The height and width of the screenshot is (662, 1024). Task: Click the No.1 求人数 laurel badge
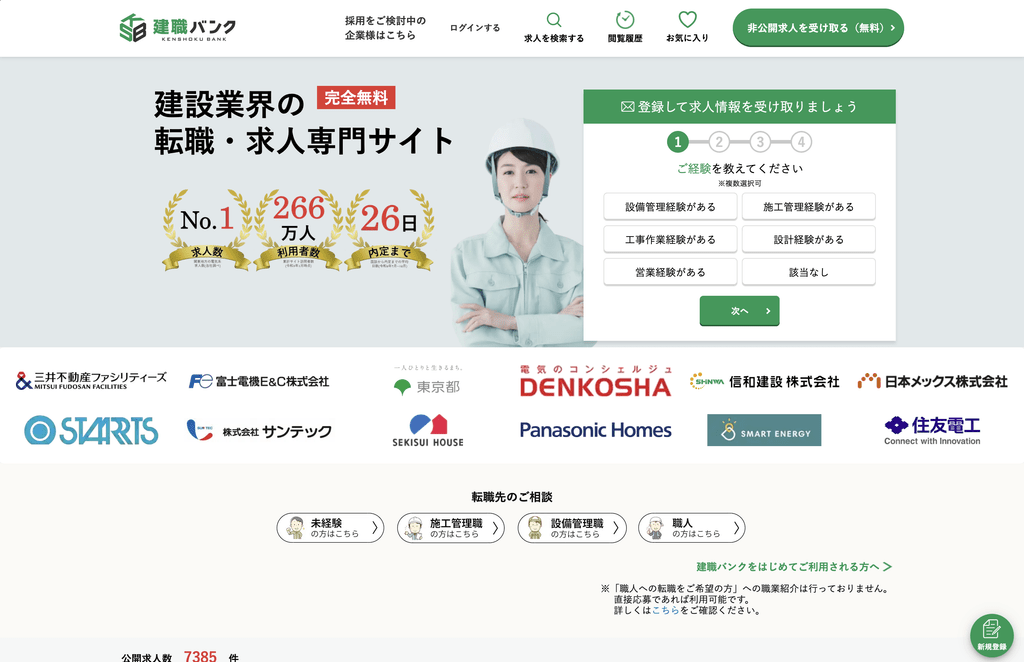(207, 230)
